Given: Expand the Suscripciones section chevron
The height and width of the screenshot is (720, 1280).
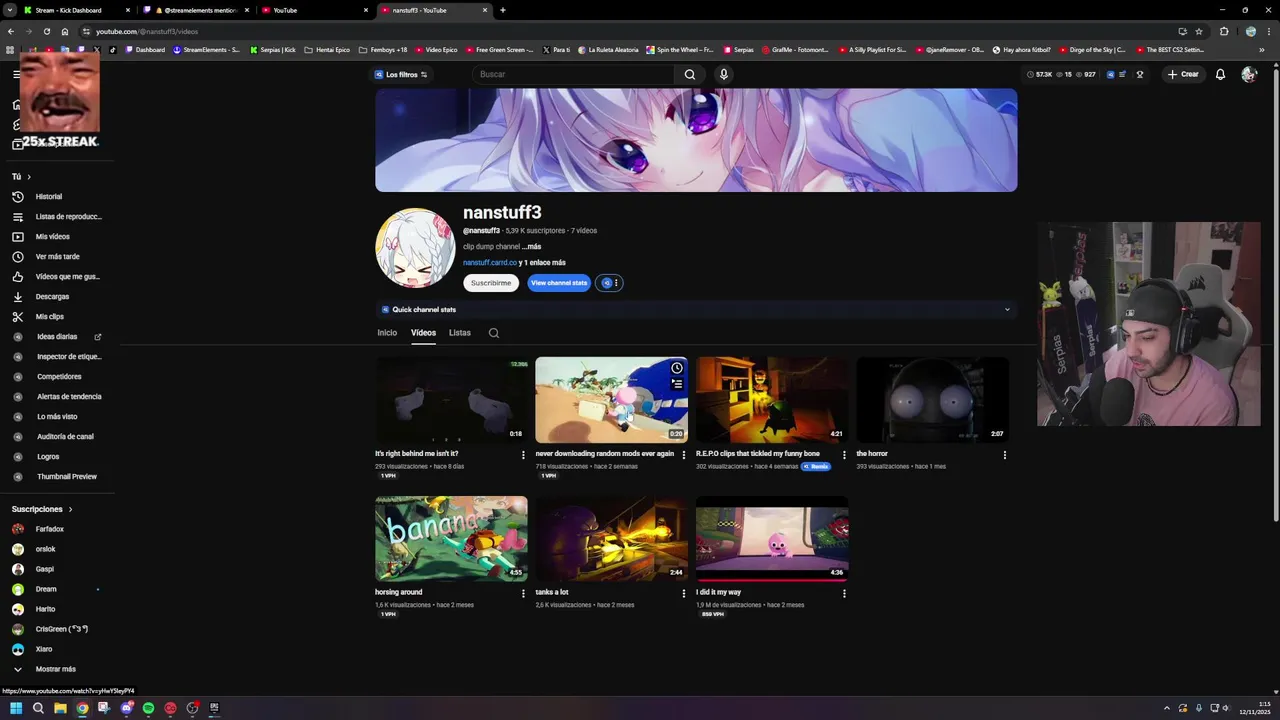Looking at the screenshot, I should (x=70, y=509).
